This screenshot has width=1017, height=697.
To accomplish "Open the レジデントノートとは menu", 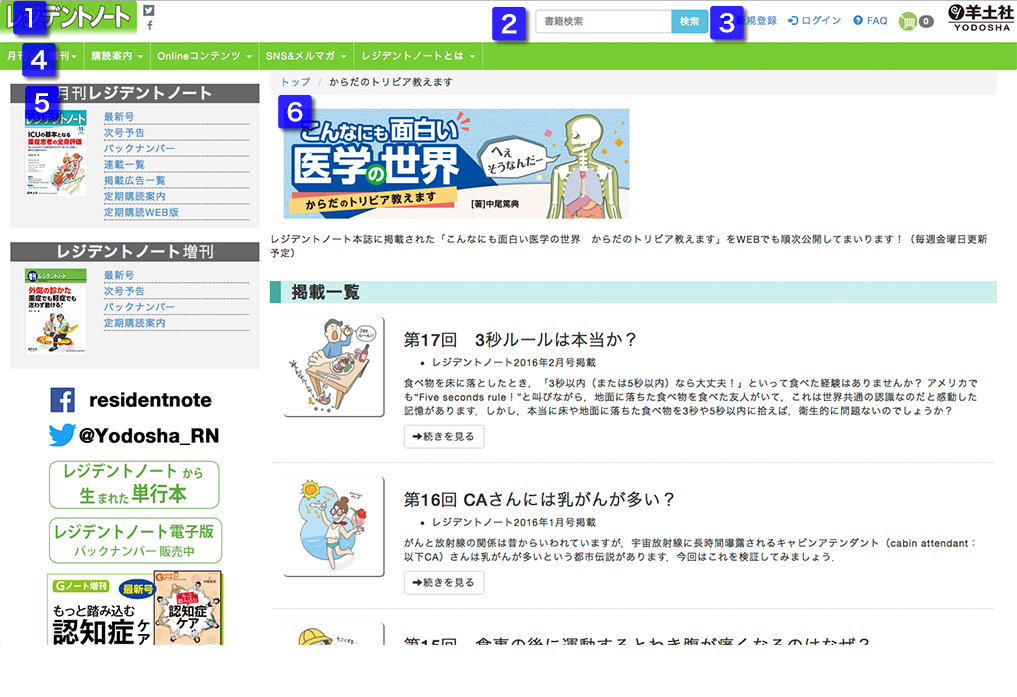I will coord(418,56).
